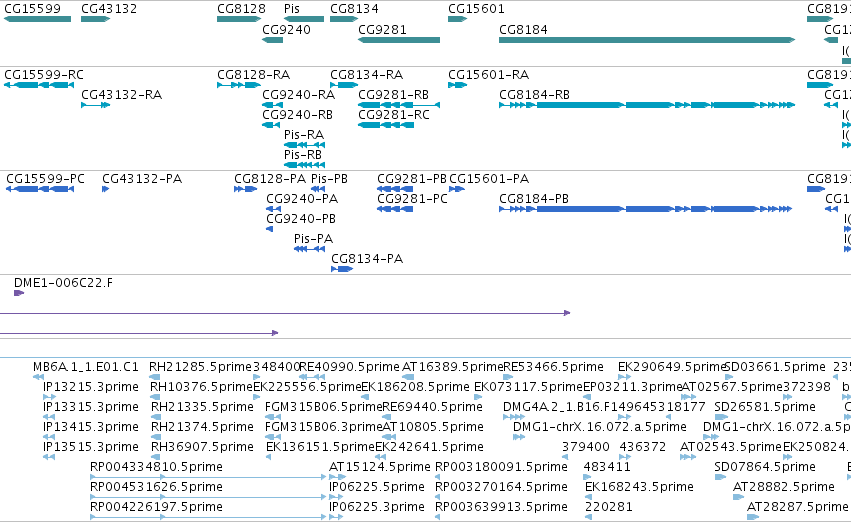Open the CG8128 gene label
Image resolution: width=851 pixels, height=522 pixels.
241,9
